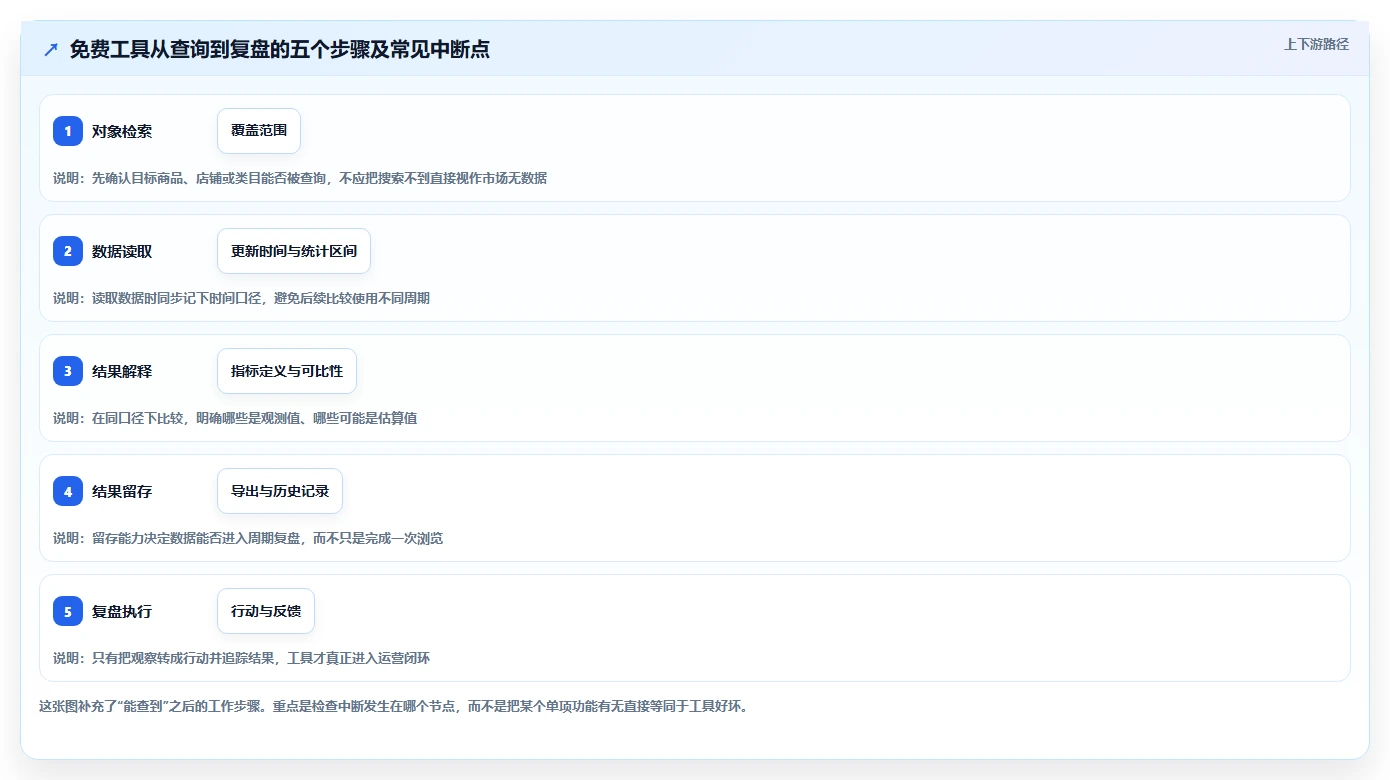Click the description starting 先确认目标商品
The width and height of the screenshot is (1390, 780).
(300, 178)
